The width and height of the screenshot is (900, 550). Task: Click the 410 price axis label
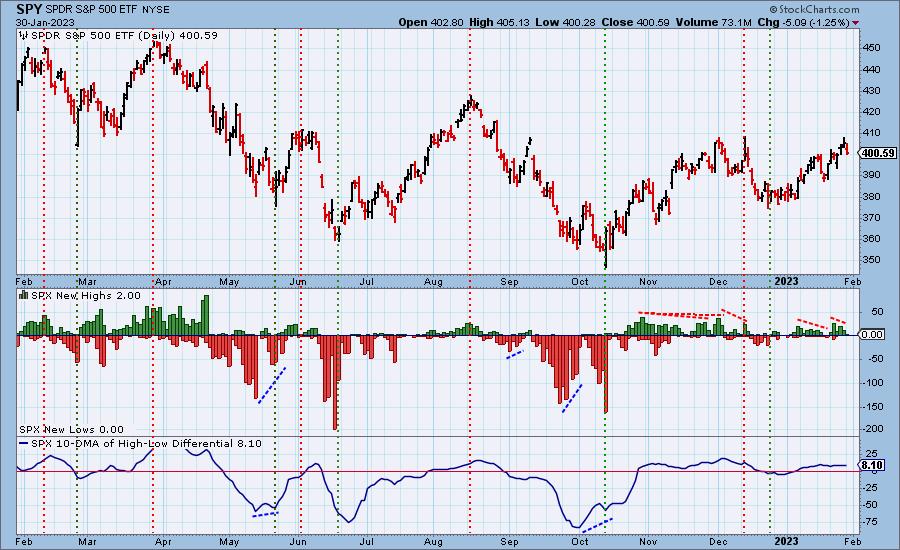pos(872,133)
